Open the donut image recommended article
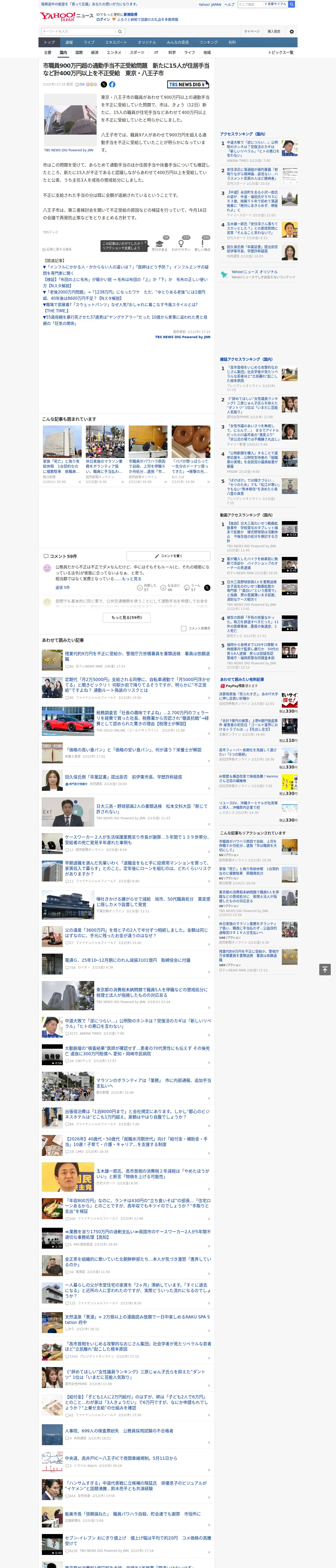Viewport: 336px width, 1568px height. (191, 442)
